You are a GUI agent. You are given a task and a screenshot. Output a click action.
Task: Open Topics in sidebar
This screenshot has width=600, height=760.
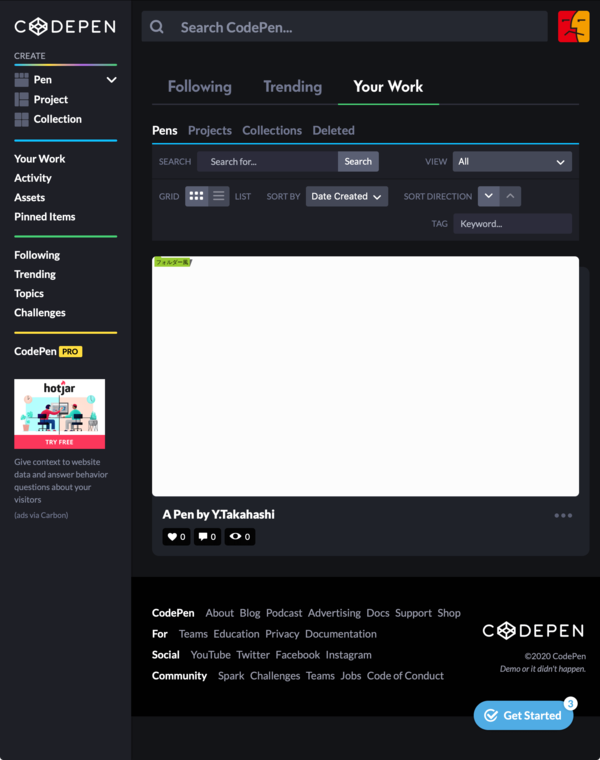[x=29, y=294]
